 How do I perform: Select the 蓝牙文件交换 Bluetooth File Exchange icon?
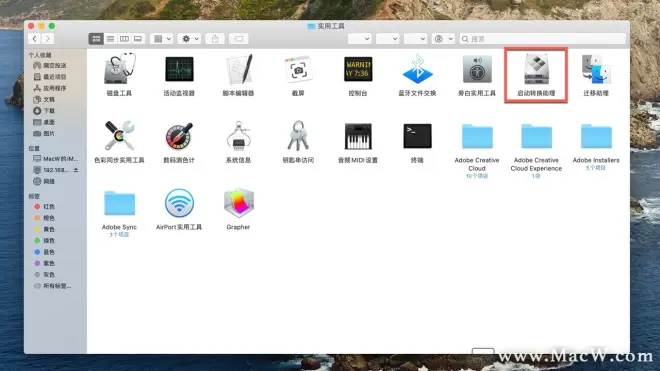tap(417, 69)
